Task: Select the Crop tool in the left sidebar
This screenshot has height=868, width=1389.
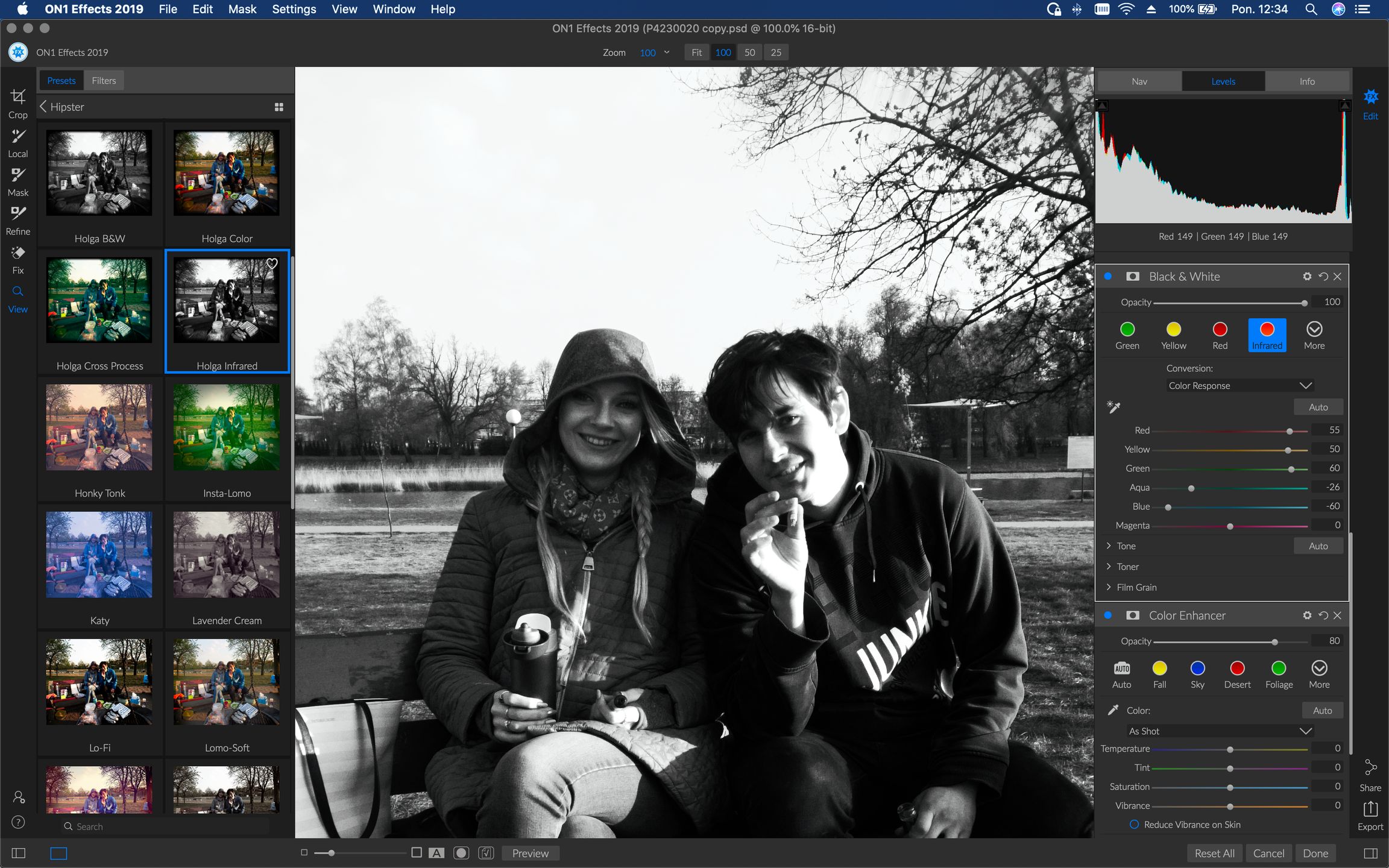Action: 17,102
